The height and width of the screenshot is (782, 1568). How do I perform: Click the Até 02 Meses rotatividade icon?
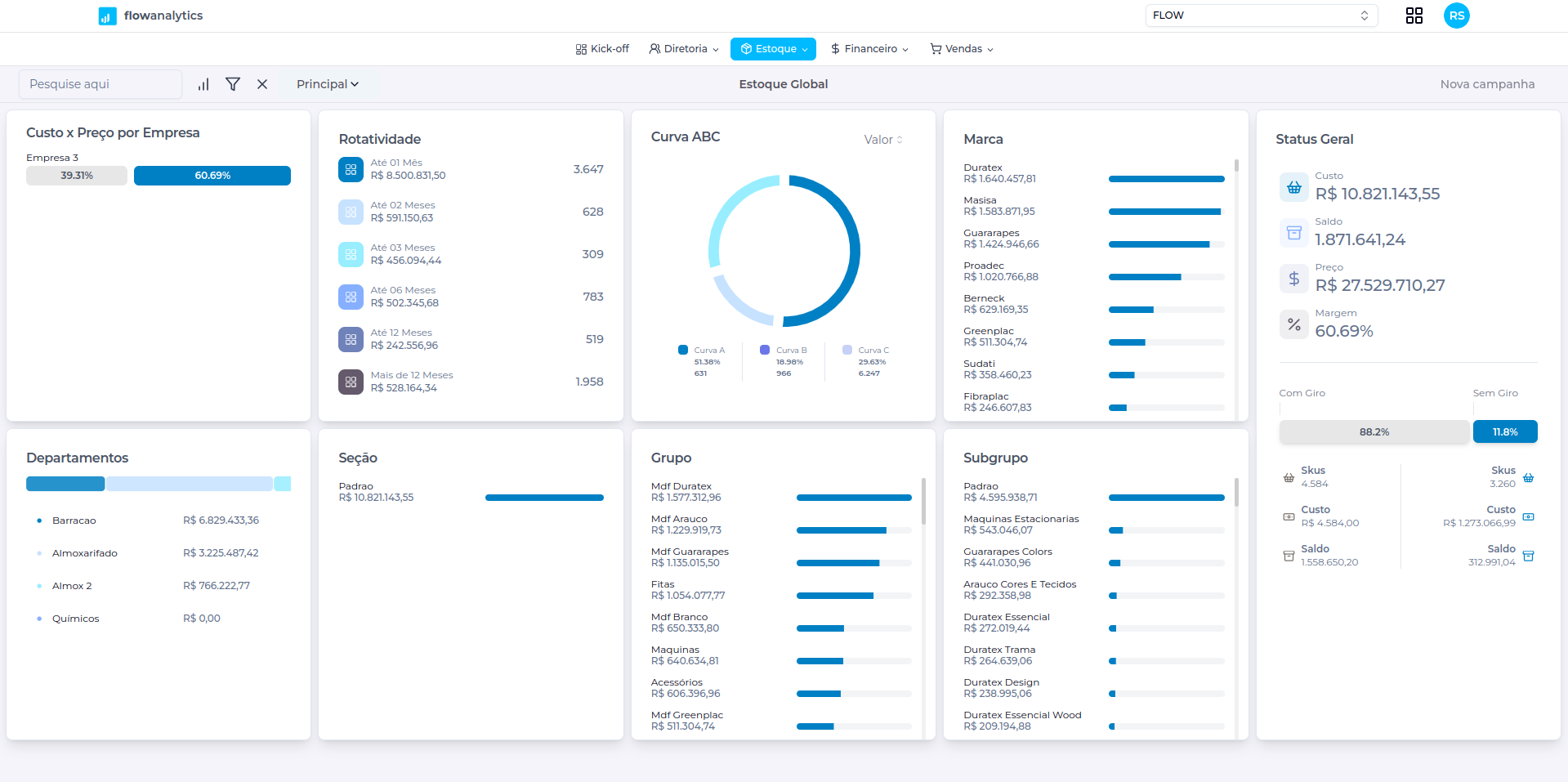click(x=351, y=212)
